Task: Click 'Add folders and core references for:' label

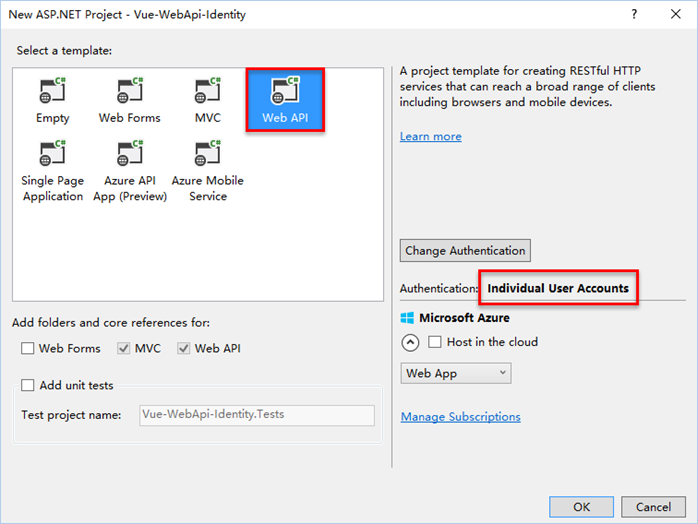Action: [111, 322]
